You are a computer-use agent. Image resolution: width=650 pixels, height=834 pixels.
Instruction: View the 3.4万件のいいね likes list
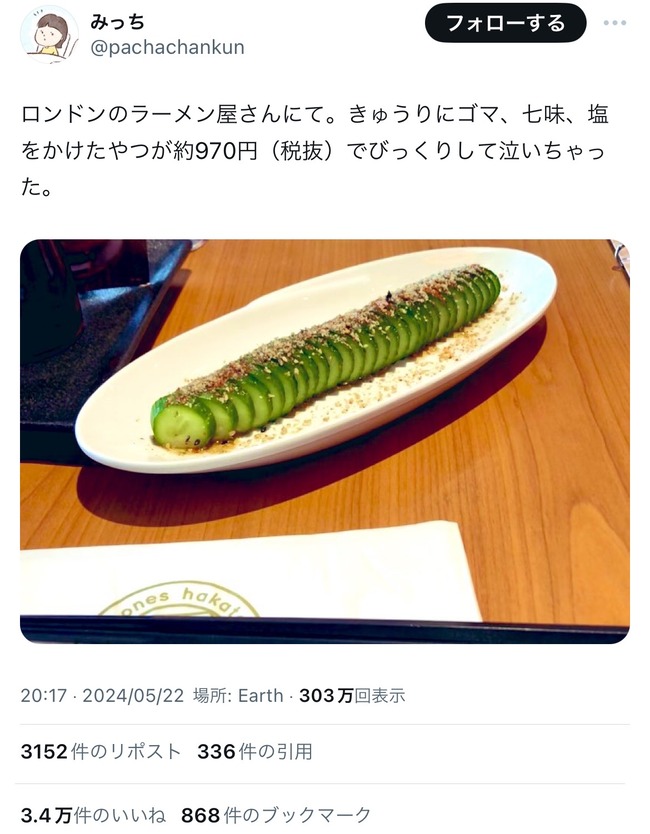(x=93, y=815)
